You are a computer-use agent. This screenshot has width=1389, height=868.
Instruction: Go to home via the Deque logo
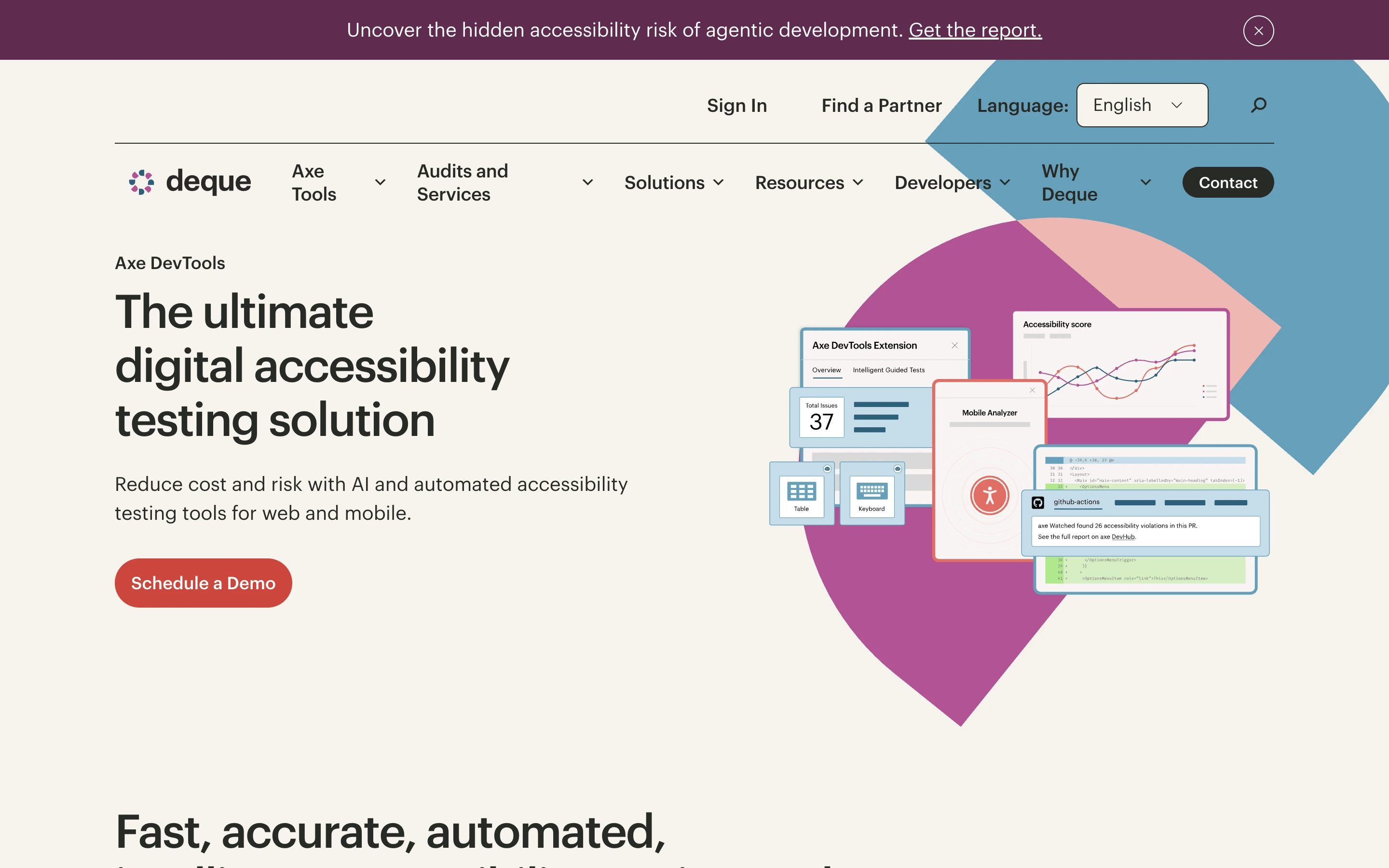pyautogui.click(x=190, y=182)
